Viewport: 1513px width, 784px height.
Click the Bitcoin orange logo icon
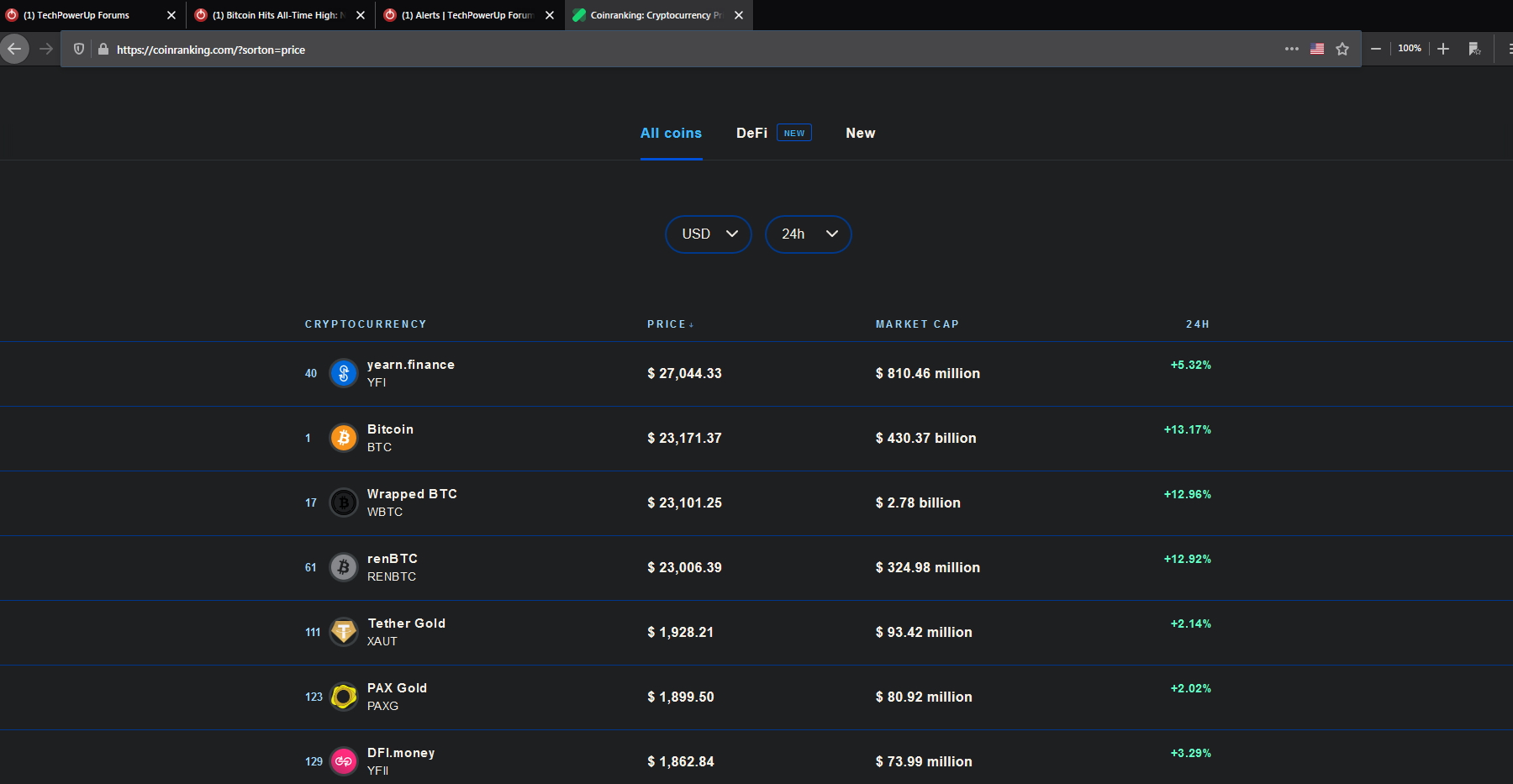click(x=343, y=438)
